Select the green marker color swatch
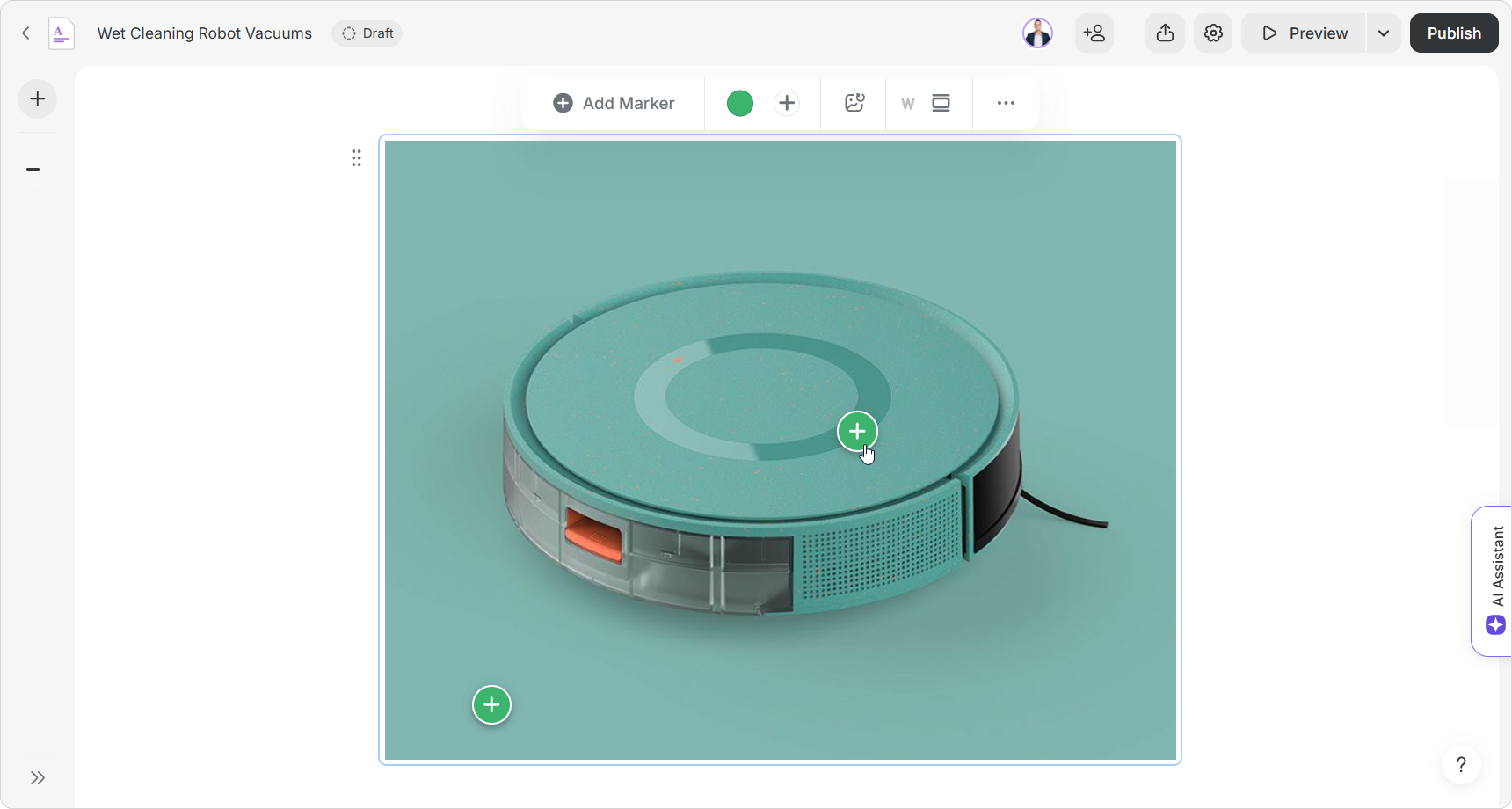 coord(740,103)
